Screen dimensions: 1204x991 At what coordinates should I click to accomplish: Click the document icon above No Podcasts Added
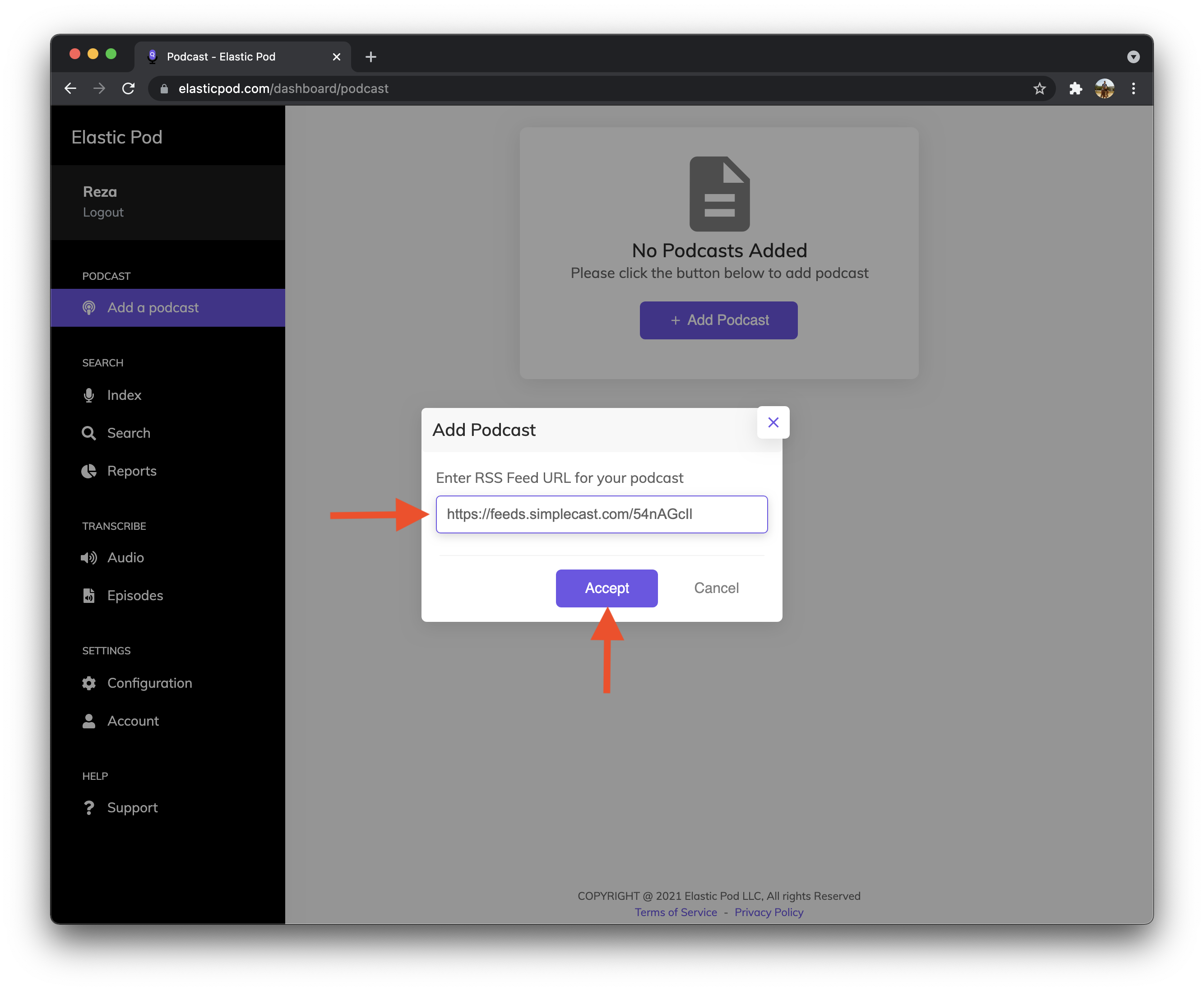pos(719,194)
